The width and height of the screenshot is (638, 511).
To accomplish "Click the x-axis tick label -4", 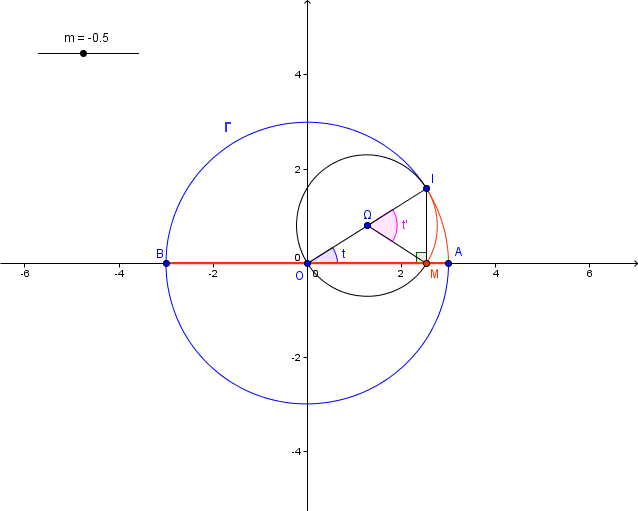I will point(117,274).
